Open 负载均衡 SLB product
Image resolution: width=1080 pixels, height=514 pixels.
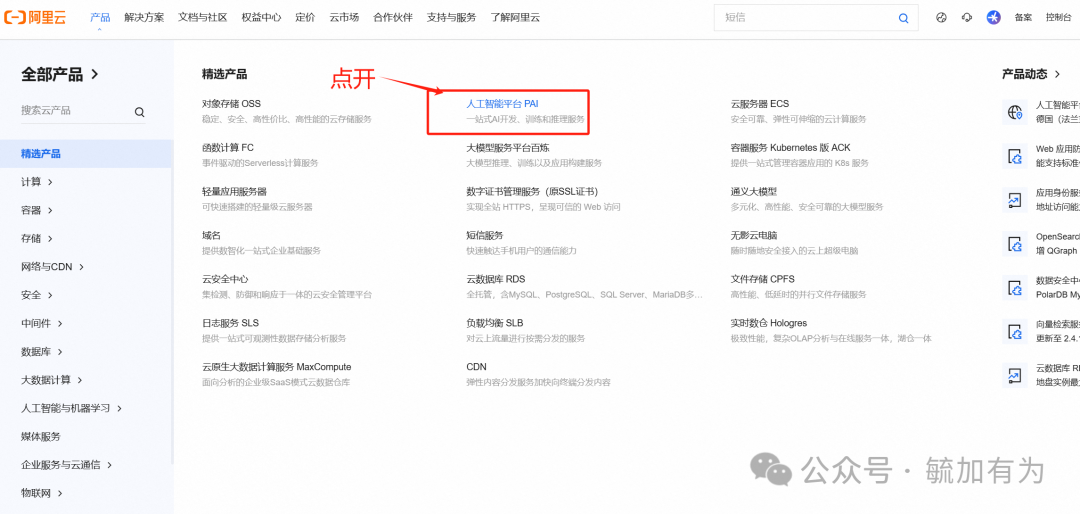coord(495,323)
